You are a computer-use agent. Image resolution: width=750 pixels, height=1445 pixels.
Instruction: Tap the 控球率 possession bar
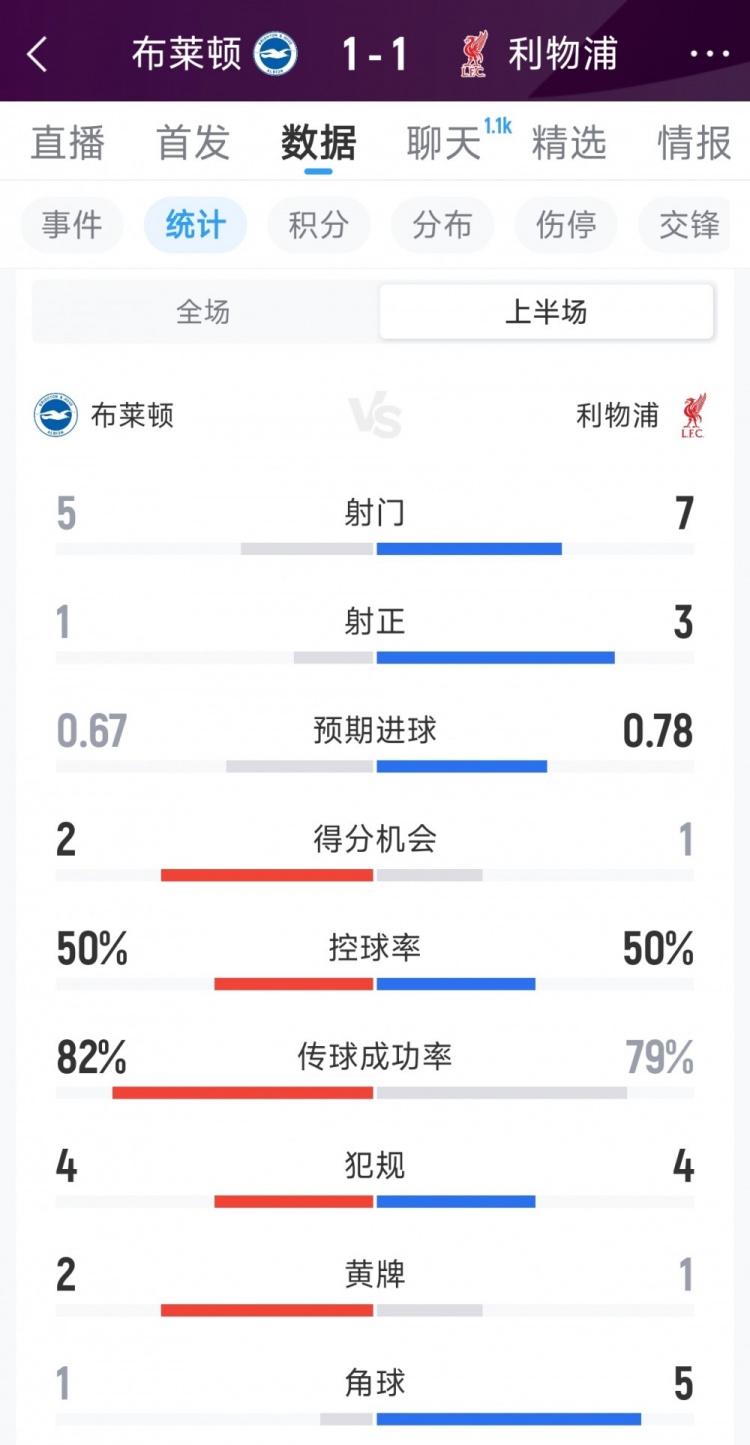(375, 984)
